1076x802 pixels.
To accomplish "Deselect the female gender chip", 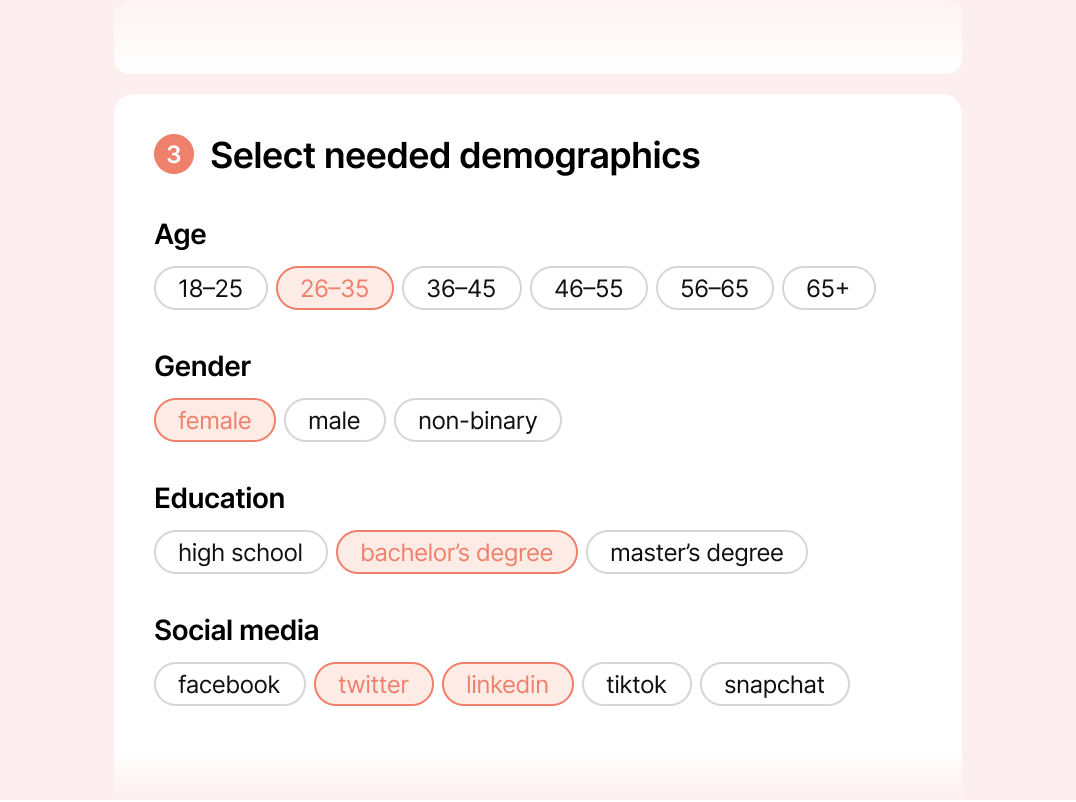I will click(215, 420).
